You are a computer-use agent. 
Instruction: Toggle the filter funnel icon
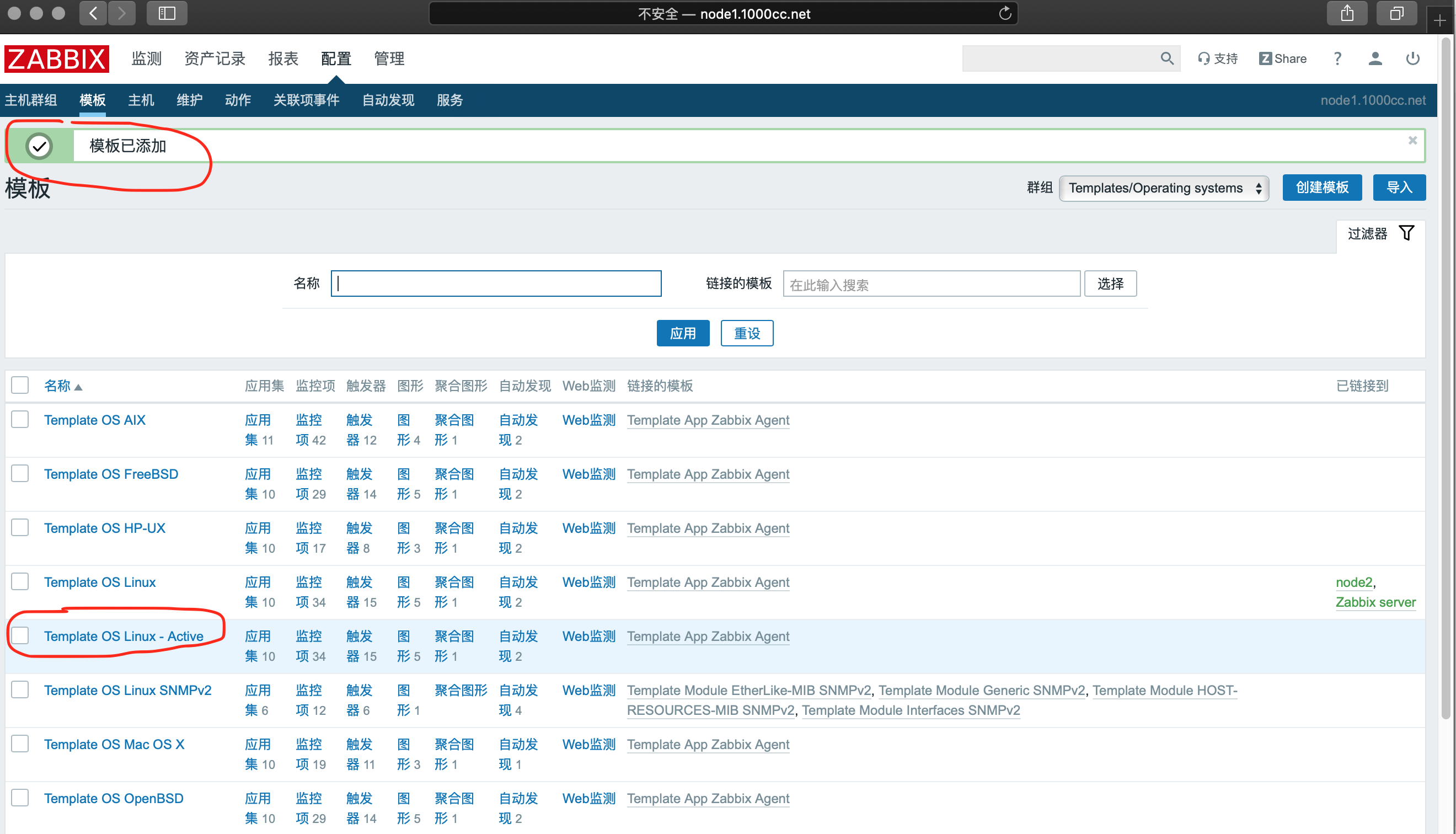(x=1406, y=233)
